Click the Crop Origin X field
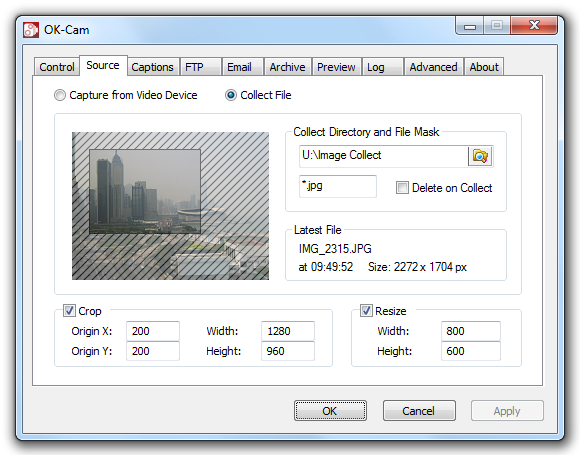580x455 pixels. 153,331
